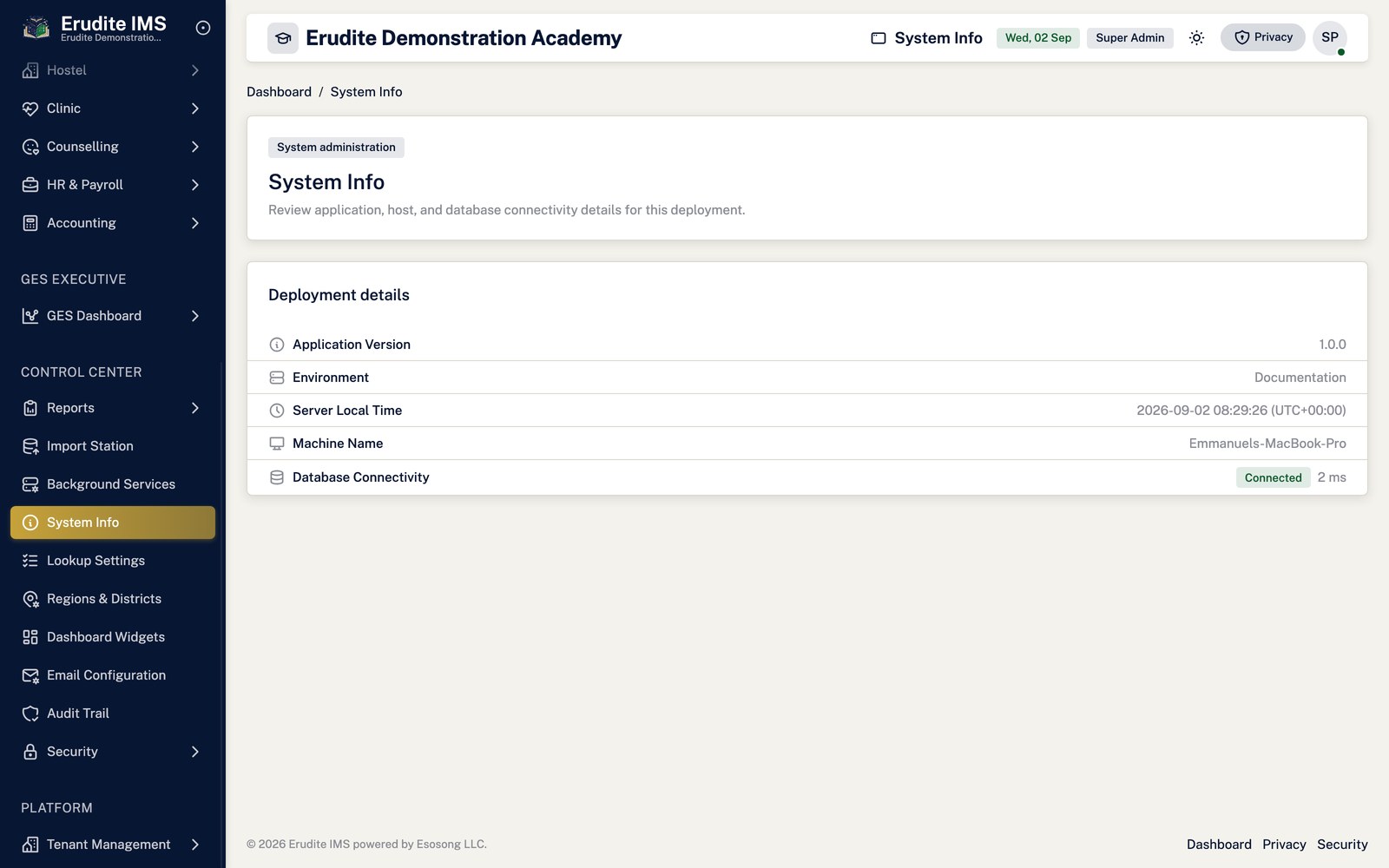Click the graduation cap academy icon
This screenshot has width=1389, height=868.
coord(283,38)
